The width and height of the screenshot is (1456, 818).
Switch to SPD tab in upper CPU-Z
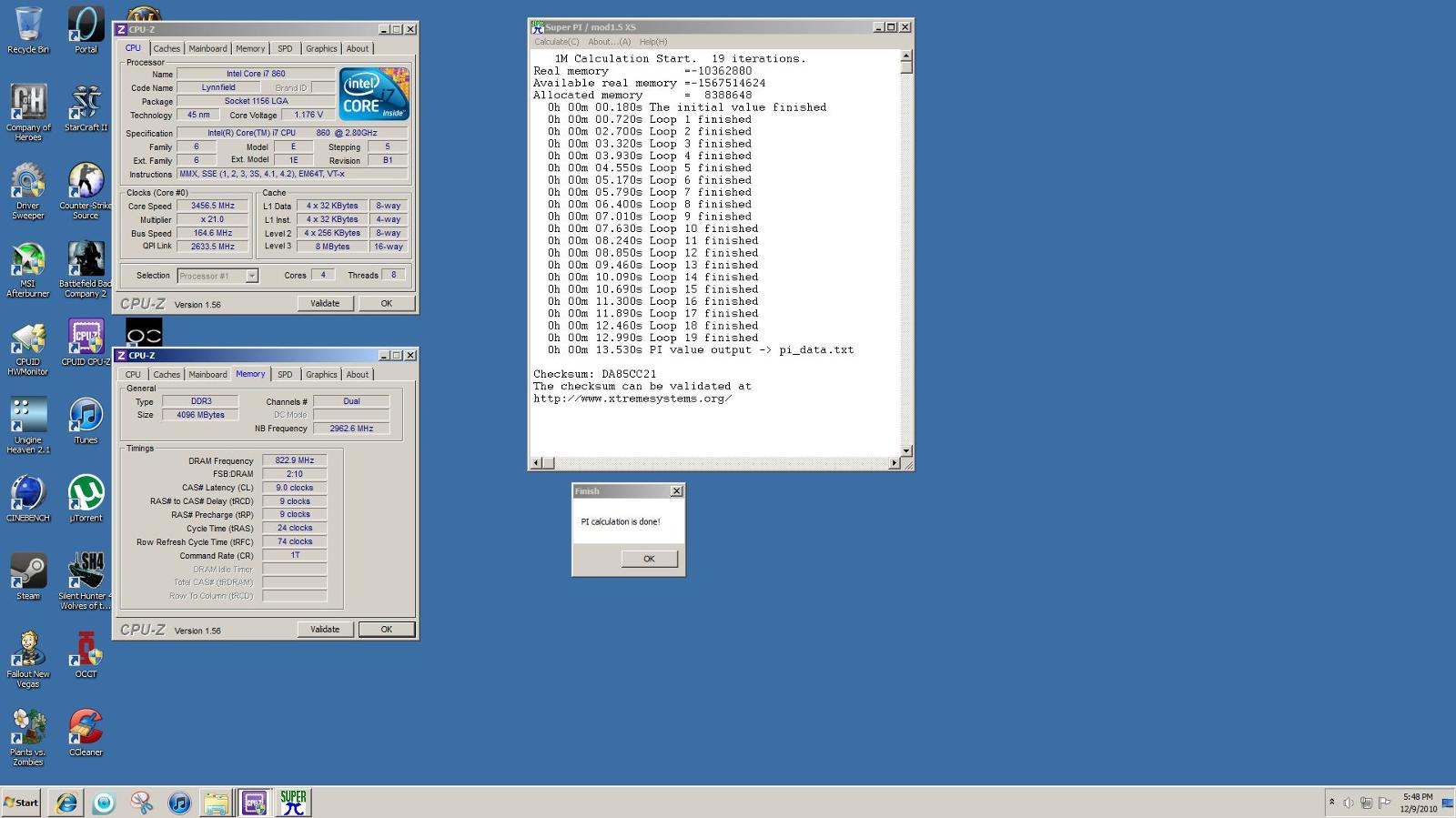coord(285,49)
